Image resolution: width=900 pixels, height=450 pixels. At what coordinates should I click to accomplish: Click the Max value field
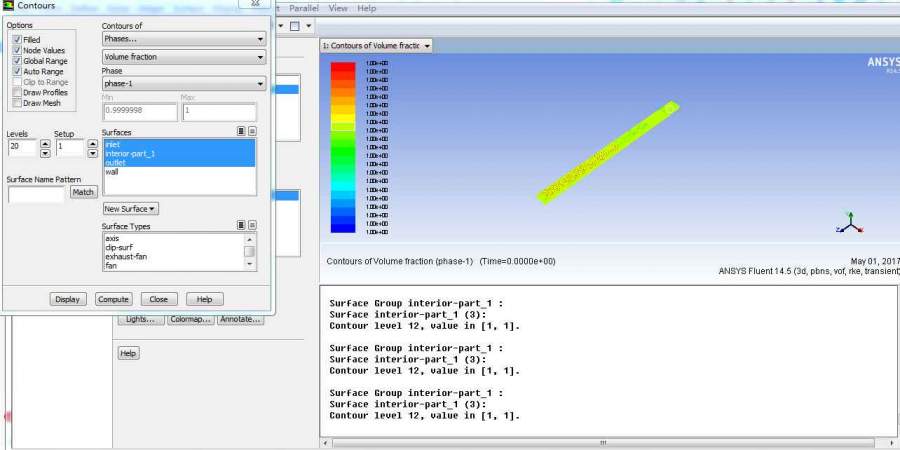tap(219, 111)
